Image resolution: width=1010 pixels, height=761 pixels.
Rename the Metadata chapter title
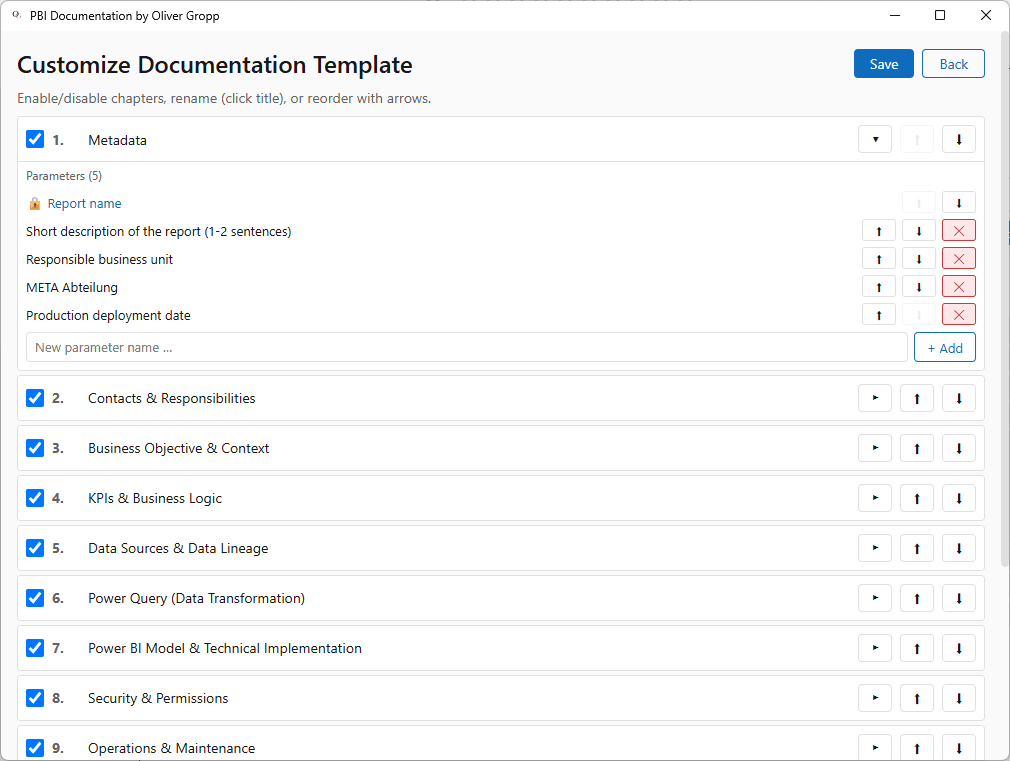[x=117, y=140]
